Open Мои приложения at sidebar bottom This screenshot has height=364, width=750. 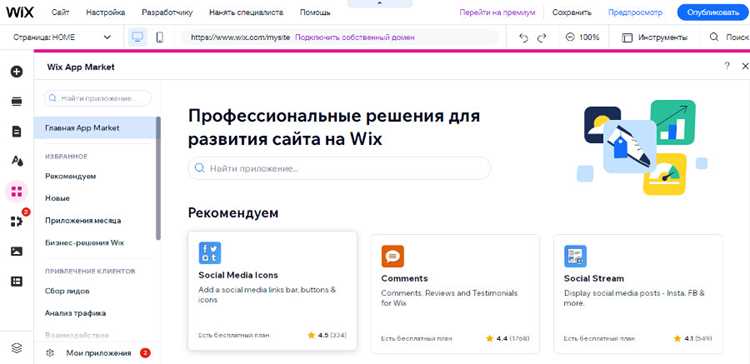coord(99,353)
